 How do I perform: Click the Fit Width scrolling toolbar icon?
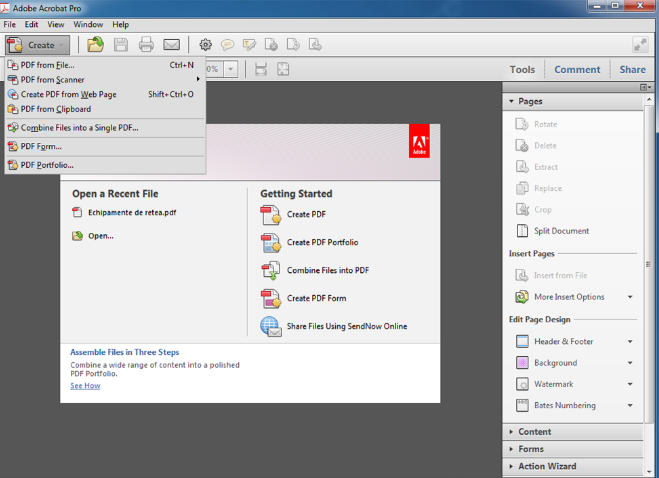(261, 69)
